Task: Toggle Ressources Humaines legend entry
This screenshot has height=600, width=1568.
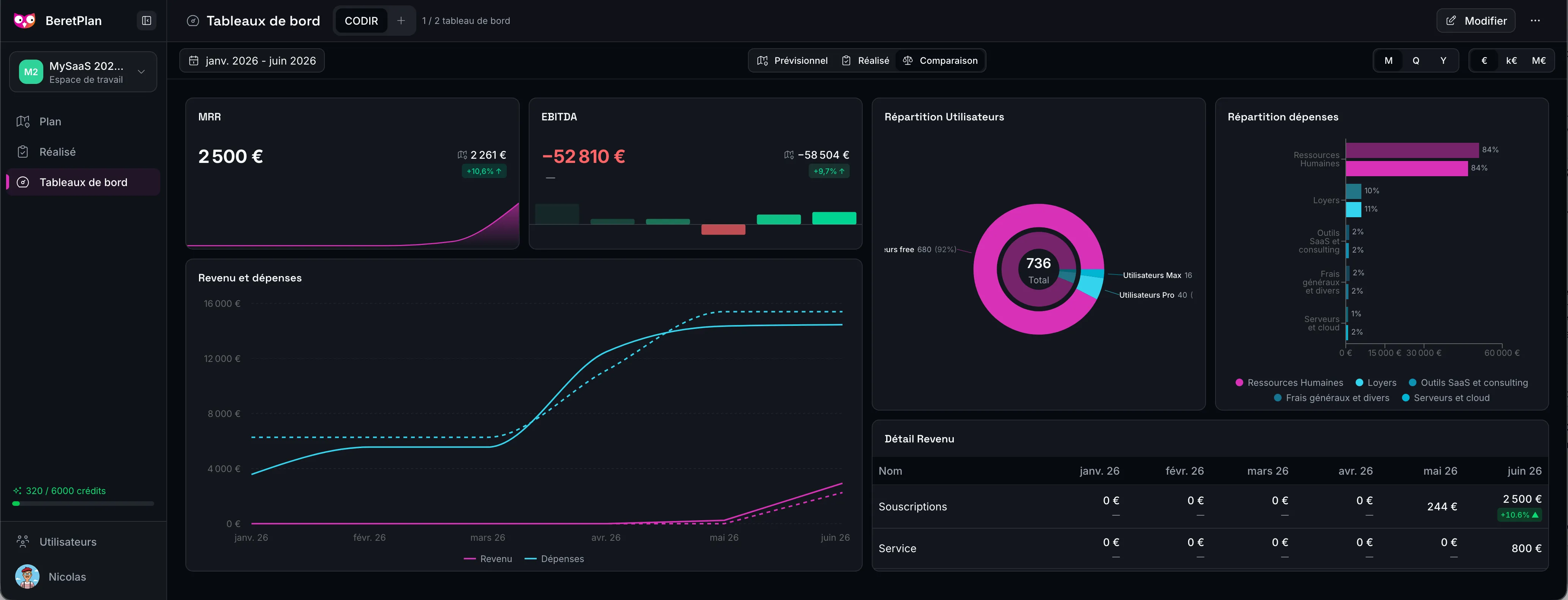Action: (x=1289, y=383)
